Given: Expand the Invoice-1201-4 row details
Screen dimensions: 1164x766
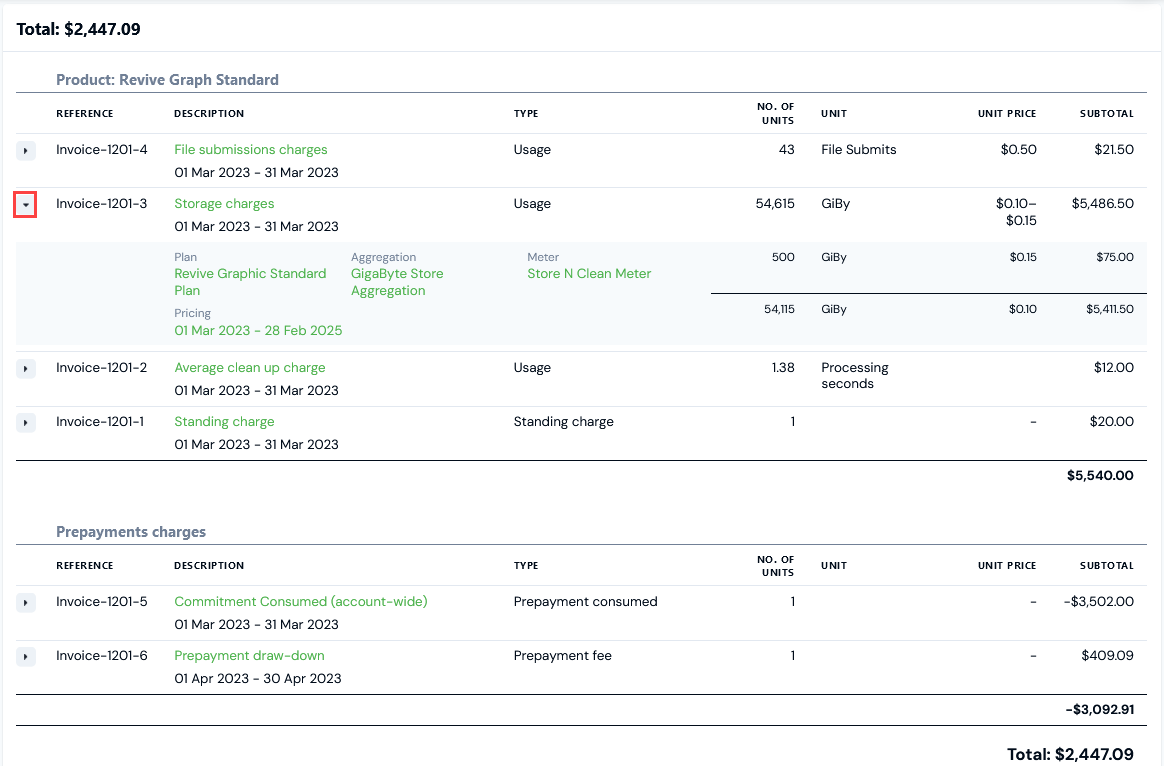Looking at the screenshot, I should [26, 151].
